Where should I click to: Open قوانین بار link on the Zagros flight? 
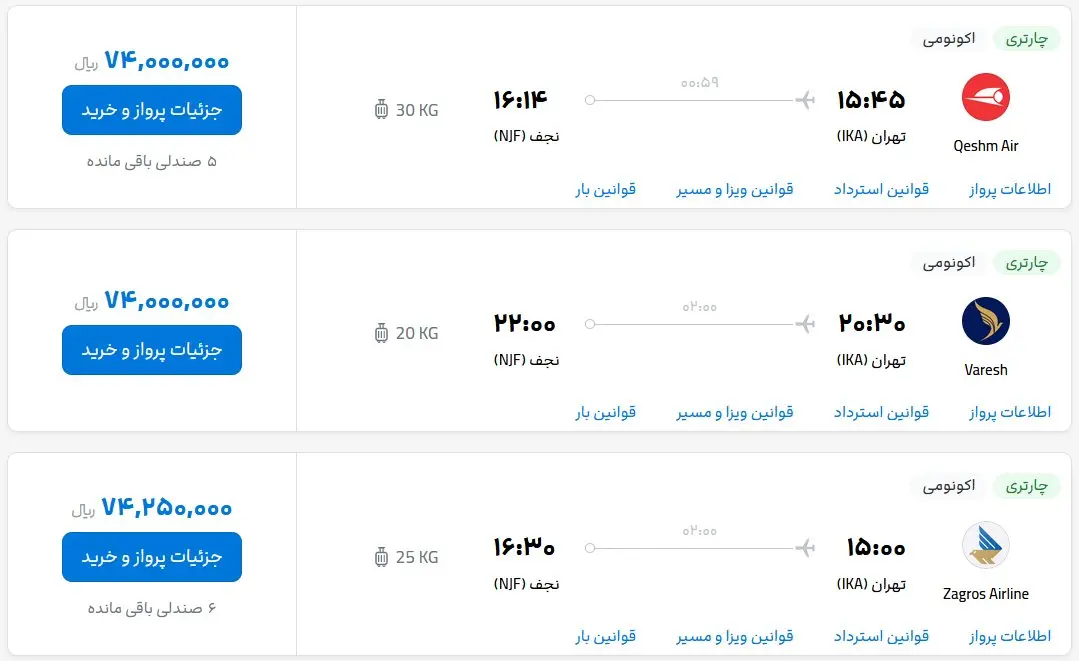pos(604,635)
